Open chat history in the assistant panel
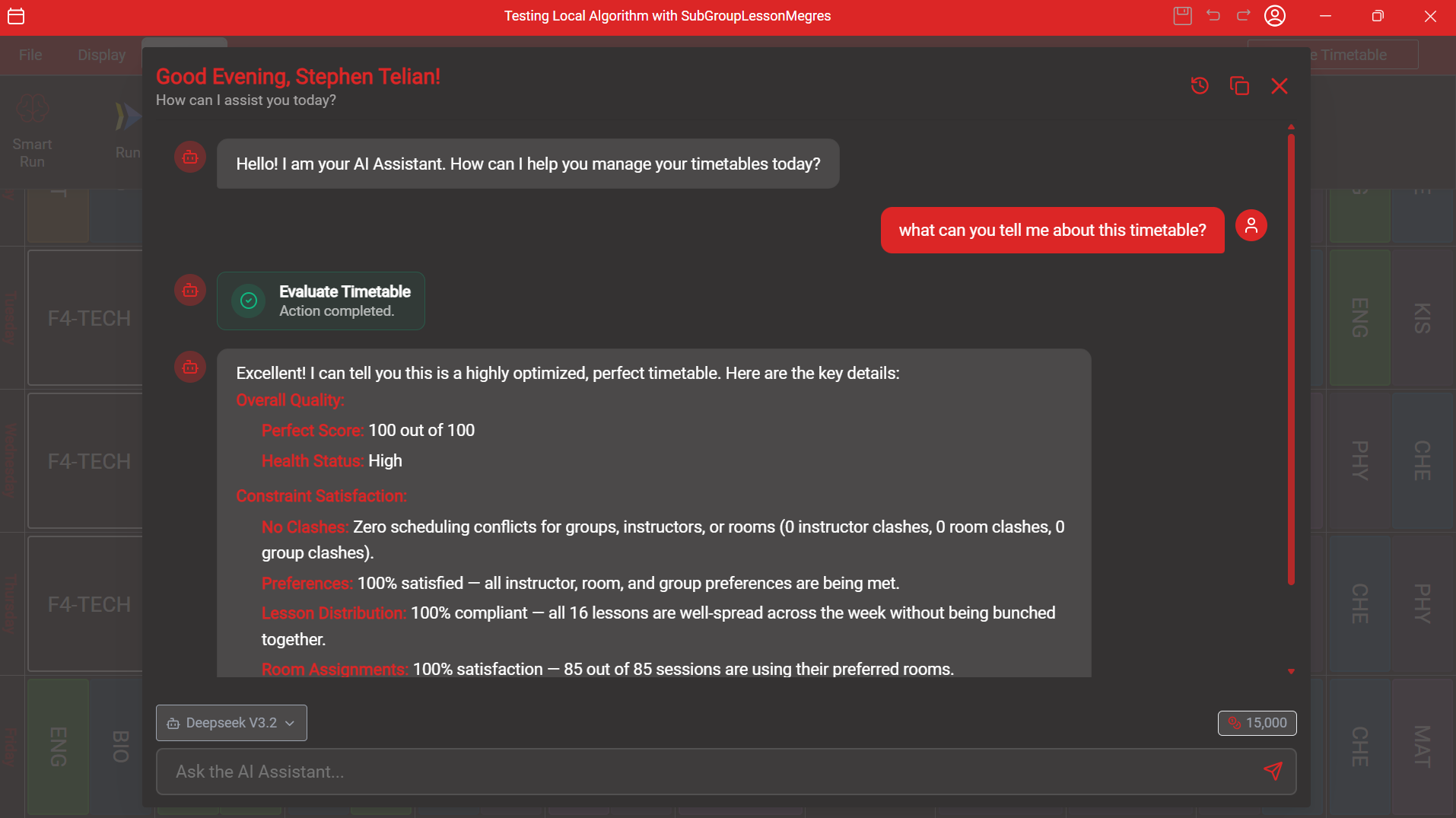 click(x=1200, y=86)
